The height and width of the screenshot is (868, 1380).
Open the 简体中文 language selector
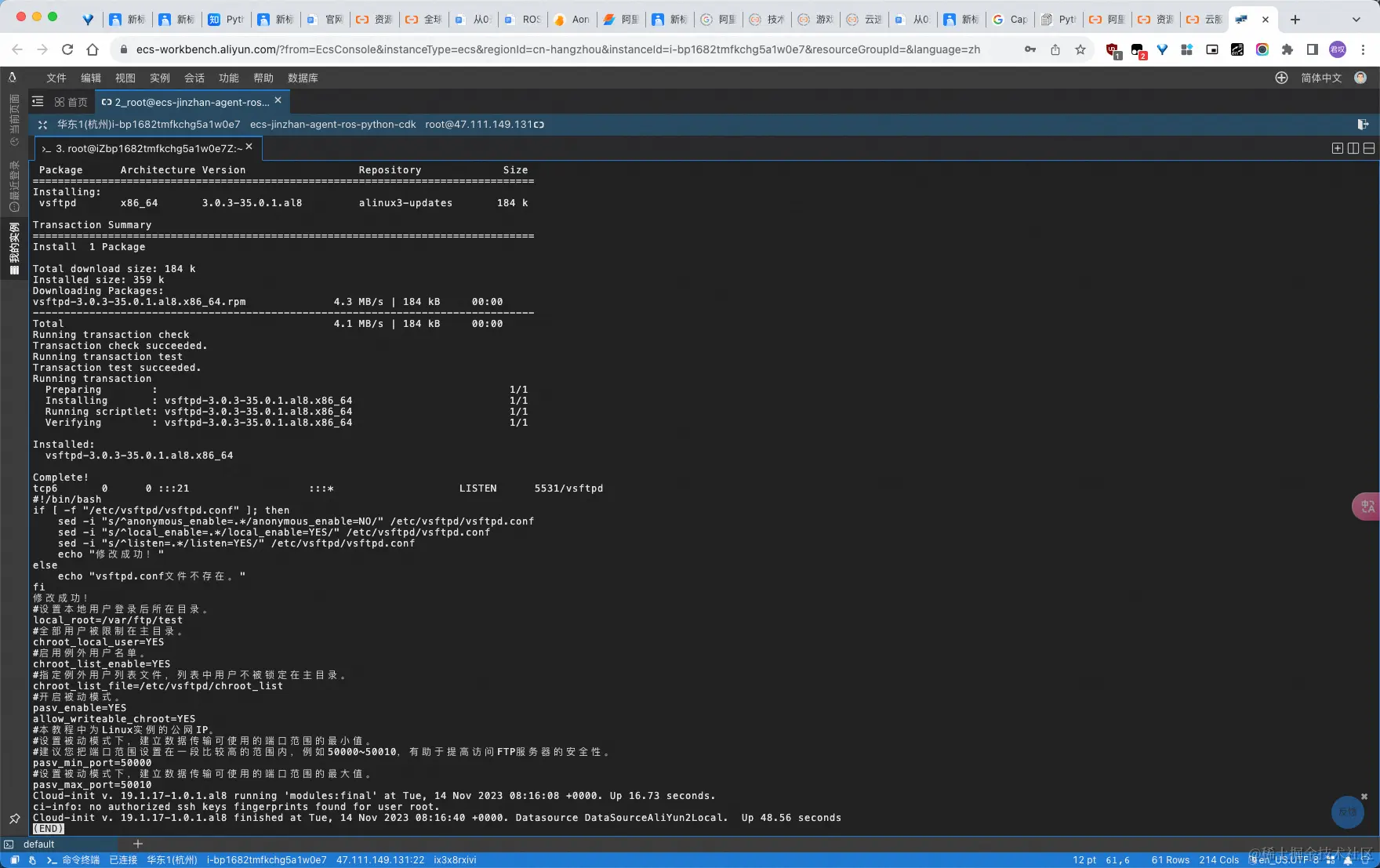point(1321,78)
